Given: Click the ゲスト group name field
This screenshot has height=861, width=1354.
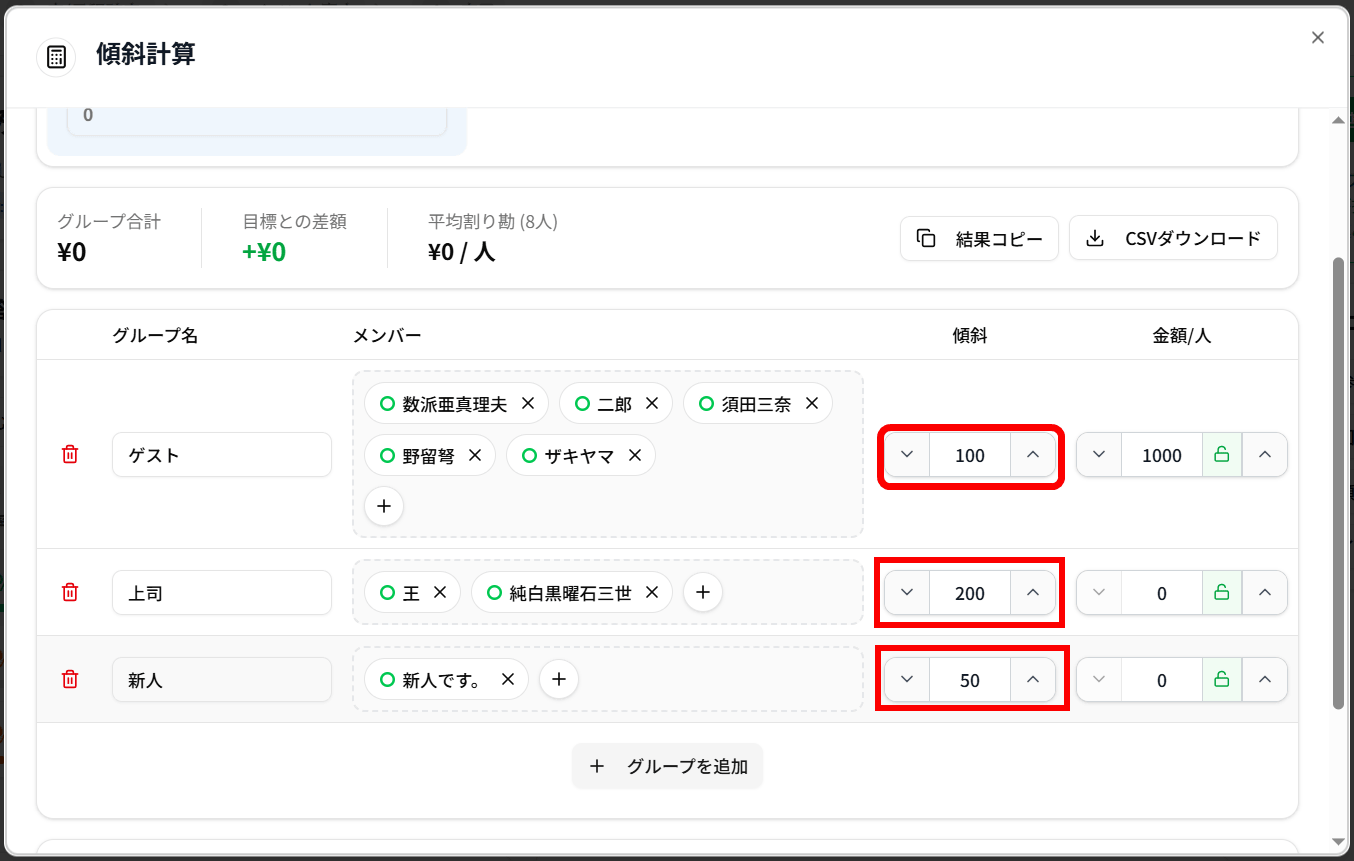Looking at the screenshot, I should point(221,455).
